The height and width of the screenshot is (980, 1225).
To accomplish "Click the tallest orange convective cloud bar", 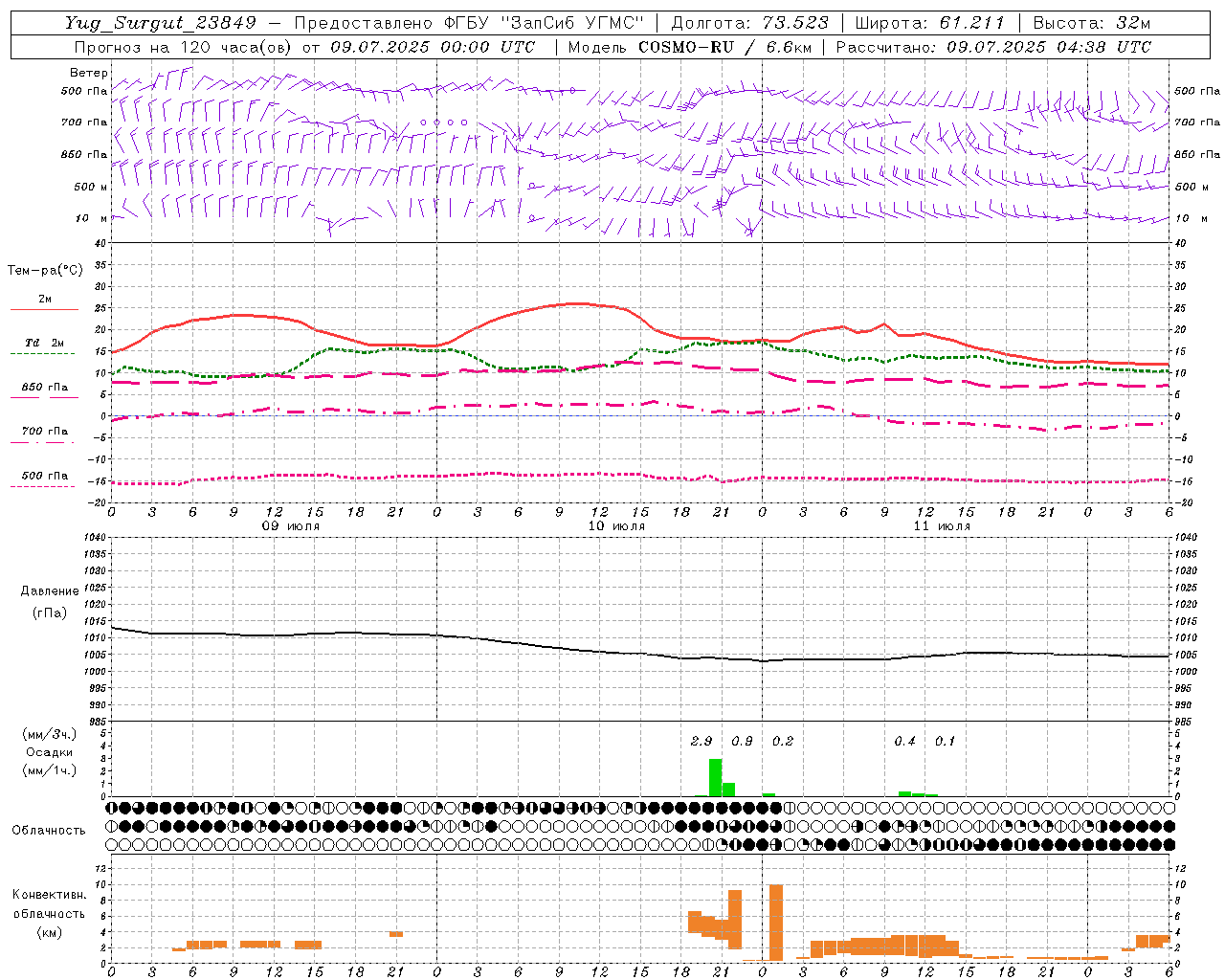I will pos(776,923).
